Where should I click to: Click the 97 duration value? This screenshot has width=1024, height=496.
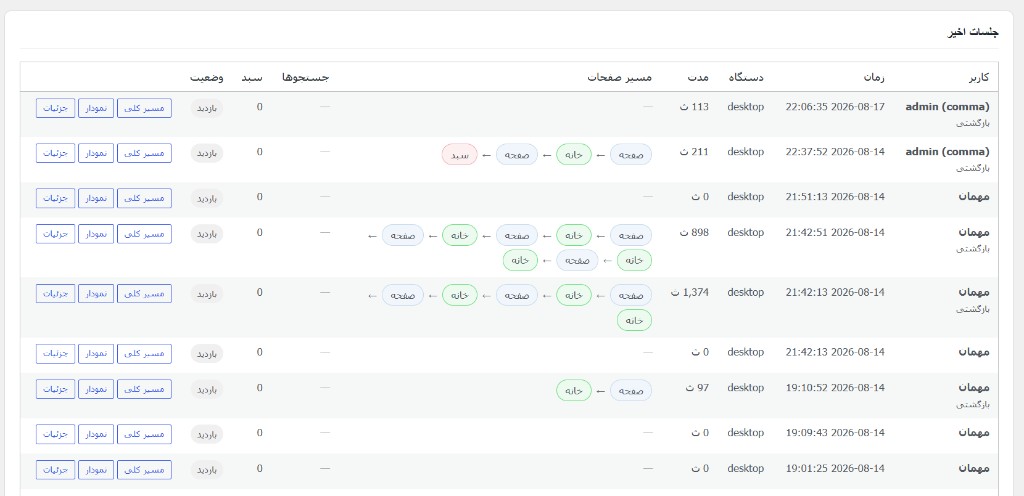point(697,388)
